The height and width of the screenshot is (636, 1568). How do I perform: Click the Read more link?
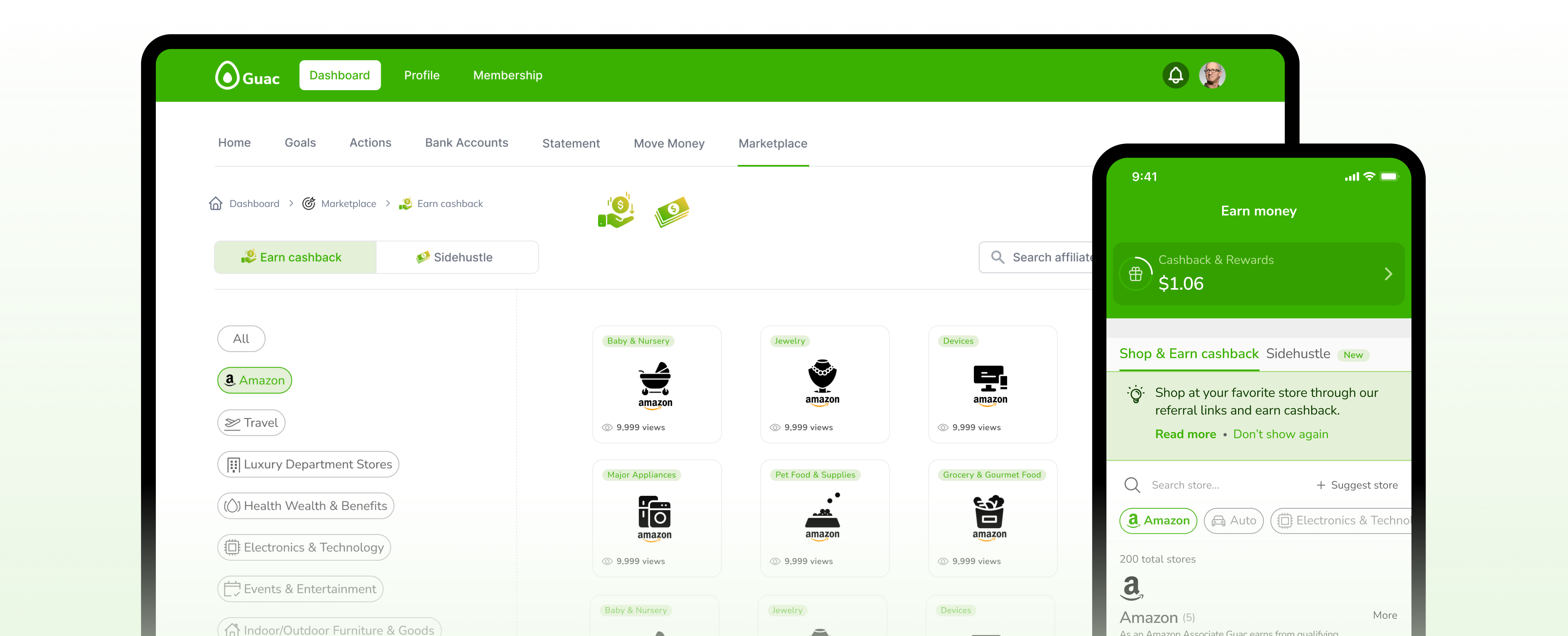[x=1185, y=434]
